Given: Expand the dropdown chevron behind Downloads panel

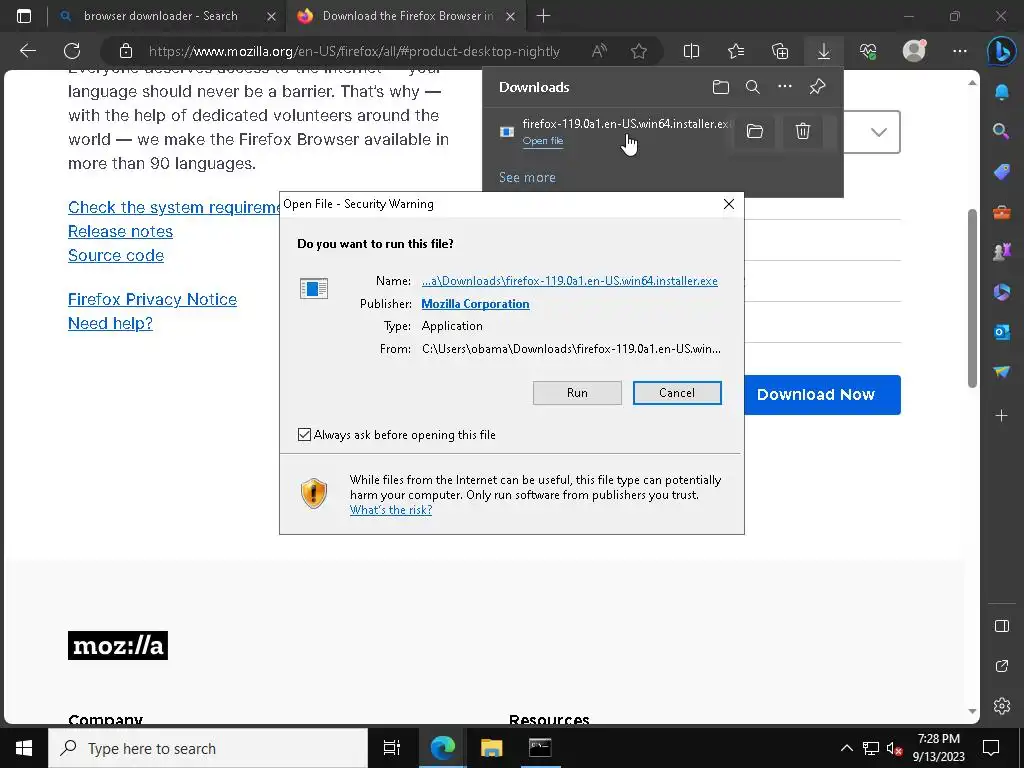Looking at the screenshot, I should click(x=879, y=132).
